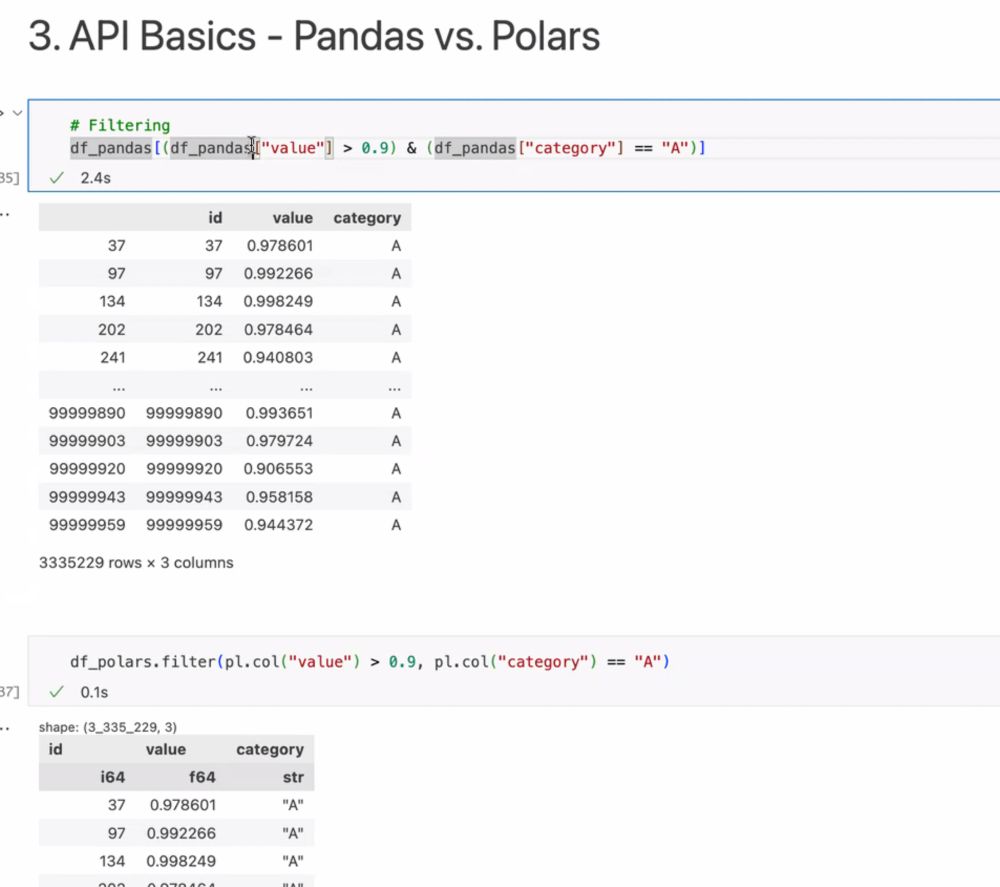Click the 'category' header in pandas table
This screenshot has width=1000, height=887.
(x=367, y=218)
